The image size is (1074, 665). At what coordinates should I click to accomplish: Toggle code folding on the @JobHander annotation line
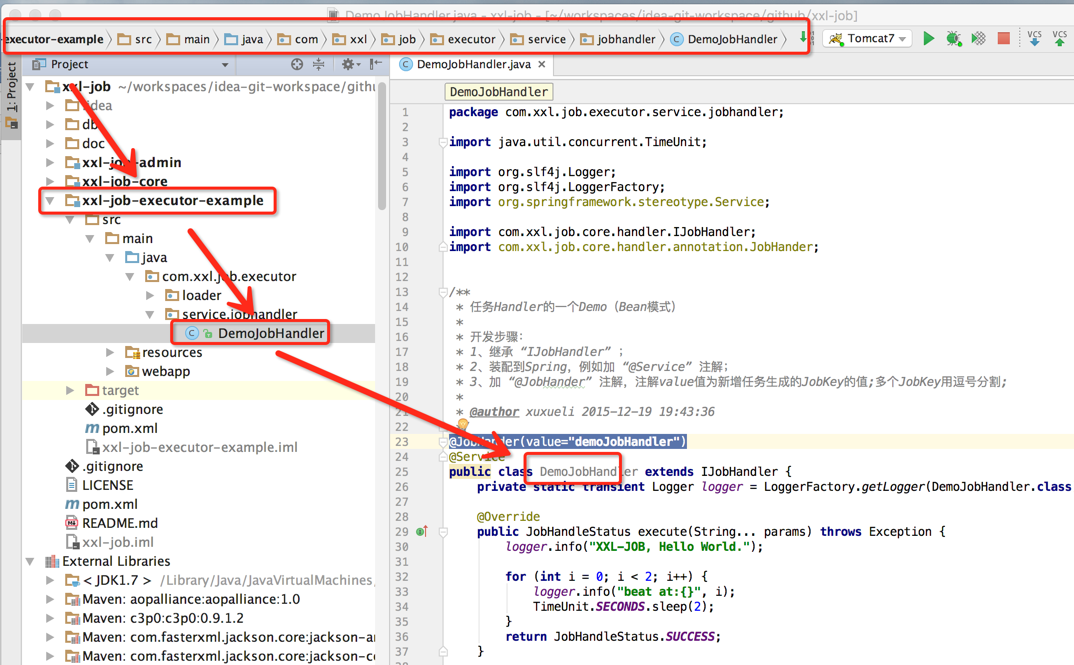(442, 441)
